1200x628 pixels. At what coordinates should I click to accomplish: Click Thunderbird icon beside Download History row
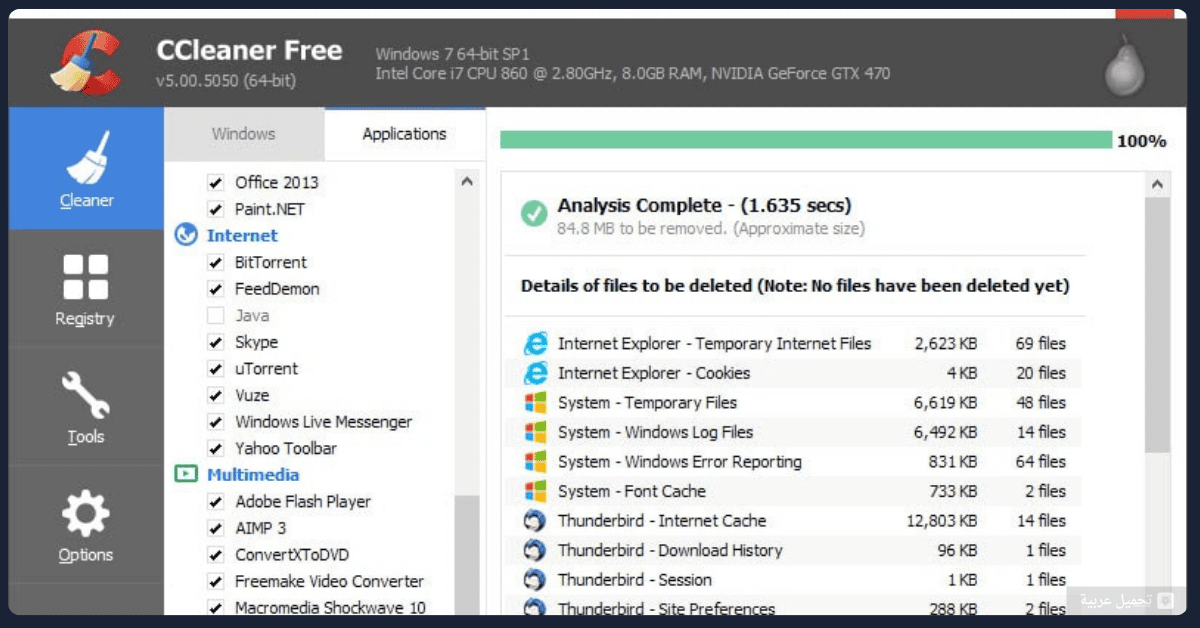(x=536, y=550)
